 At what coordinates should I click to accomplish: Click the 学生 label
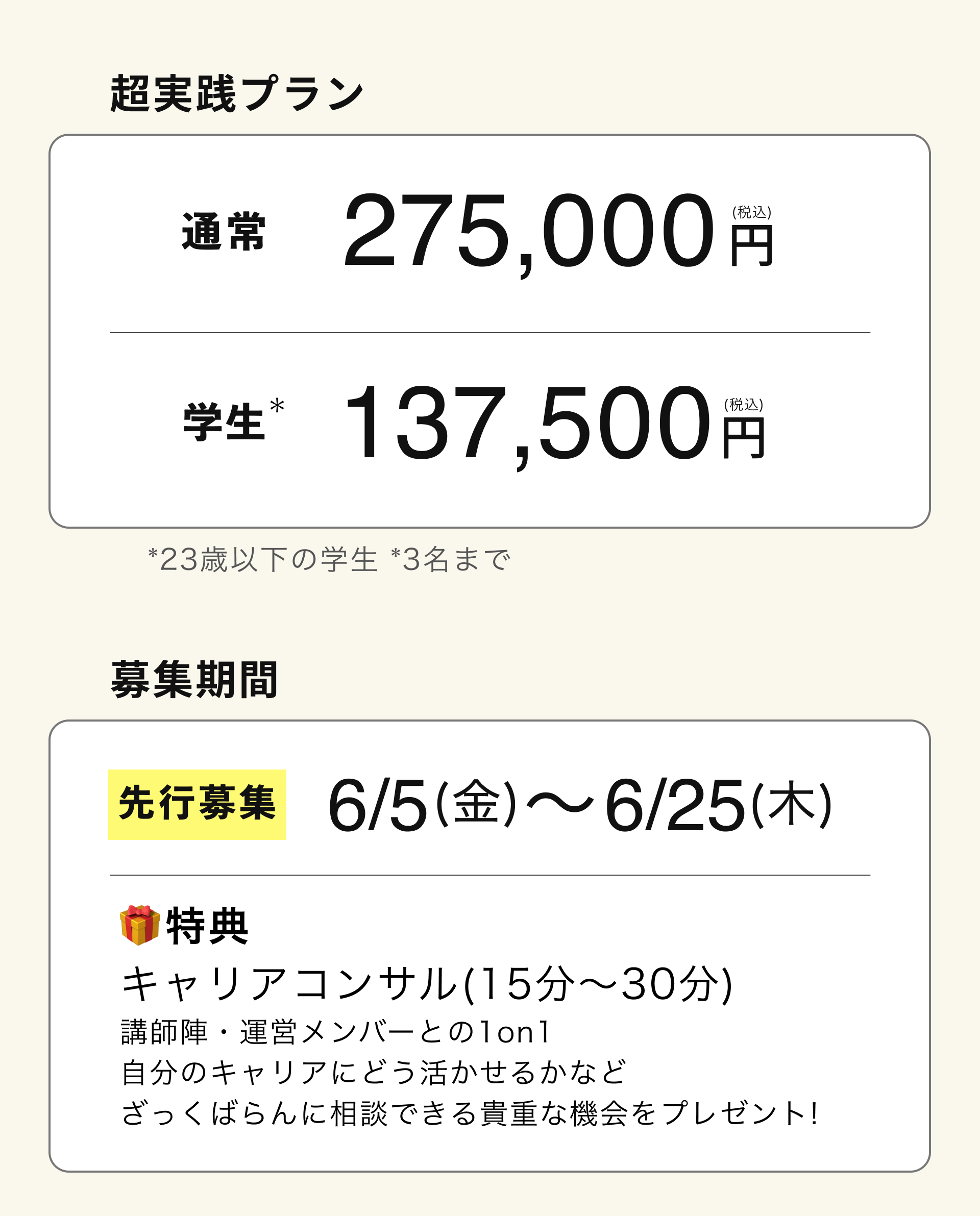point(224,422)
